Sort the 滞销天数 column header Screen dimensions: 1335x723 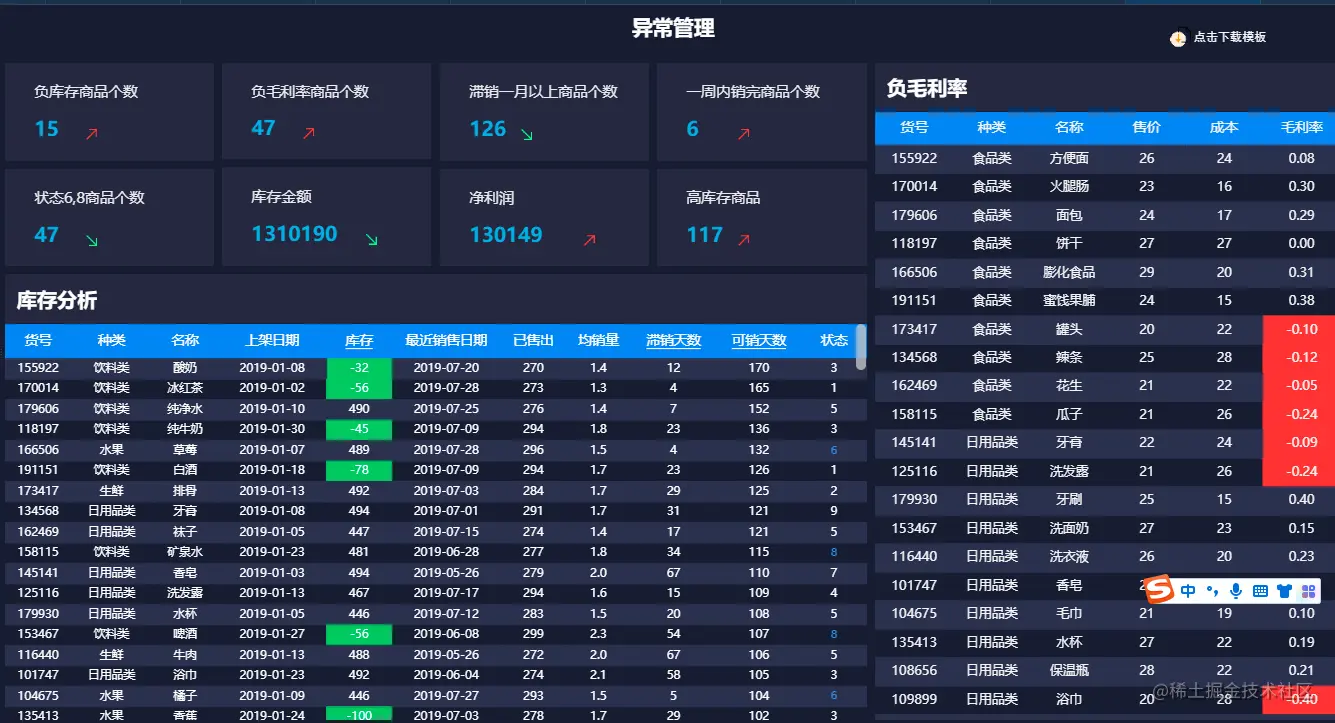pos(674,340)
